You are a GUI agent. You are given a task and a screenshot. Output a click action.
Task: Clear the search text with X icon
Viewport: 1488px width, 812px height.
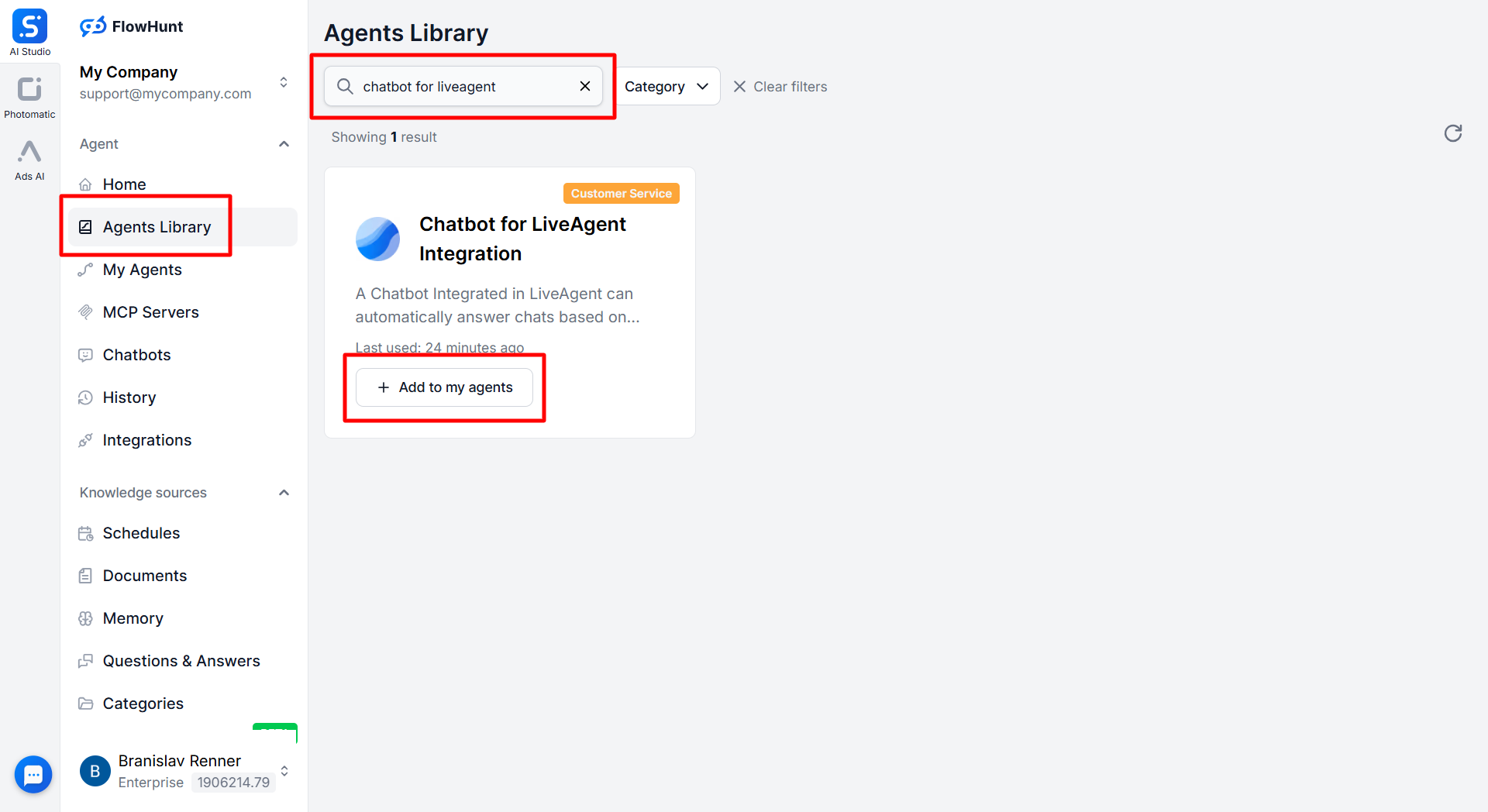point(585,86)
